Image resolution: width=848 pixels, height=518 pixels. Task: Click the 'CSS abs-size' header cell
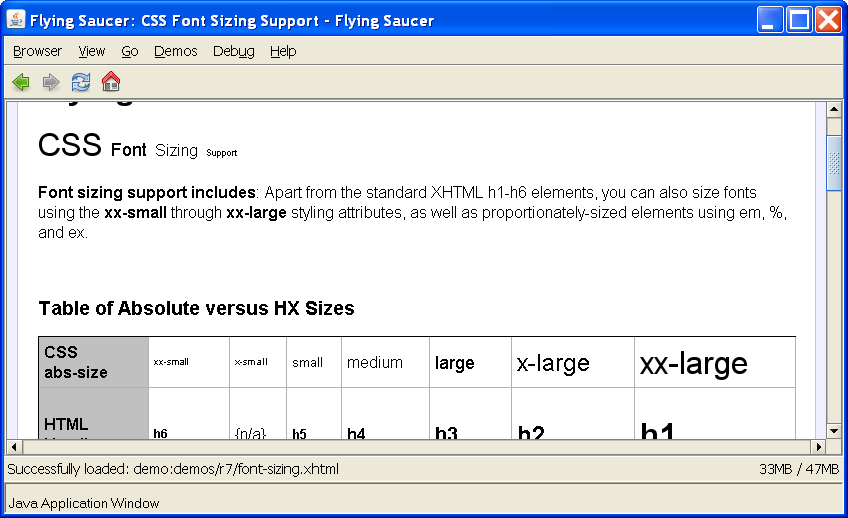coord(94,362)
